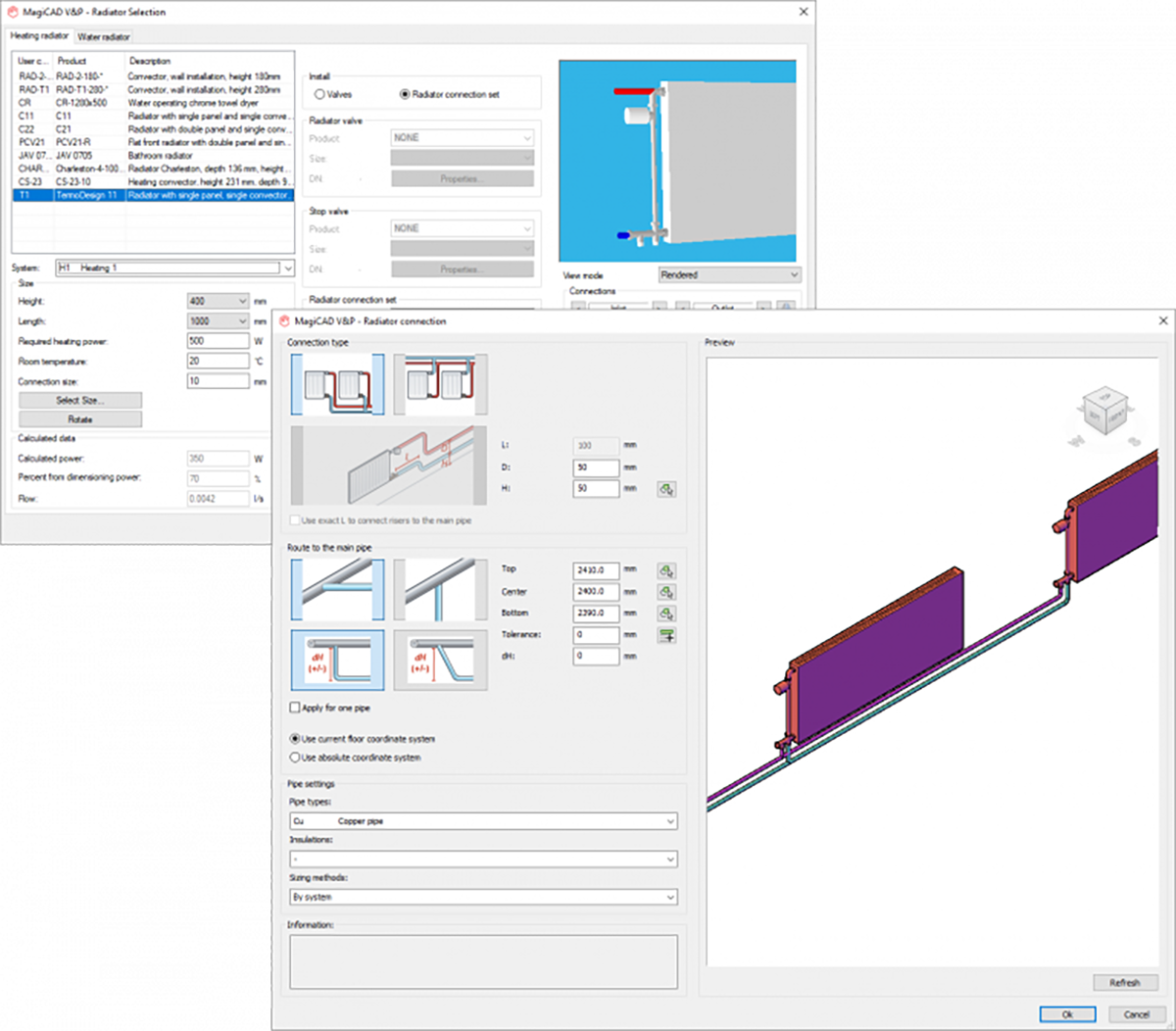Viewport: 1176px width, 1031px height.
Task: Click the pick icon beside Center field
Action: pos(666,592)
